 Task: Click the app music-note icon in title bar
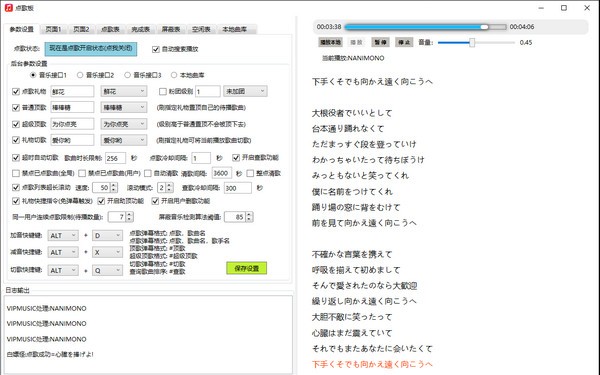(x=8, y=8)
